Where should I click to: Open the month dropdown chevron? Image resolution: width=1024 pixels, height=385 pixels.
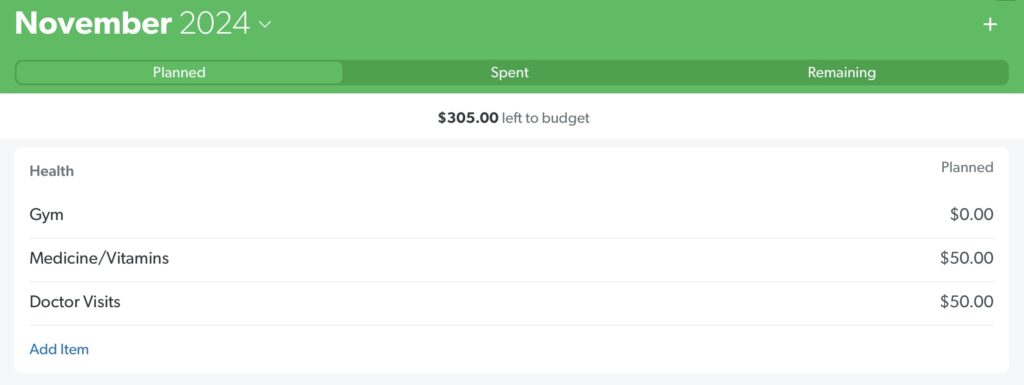click(264, 25)
